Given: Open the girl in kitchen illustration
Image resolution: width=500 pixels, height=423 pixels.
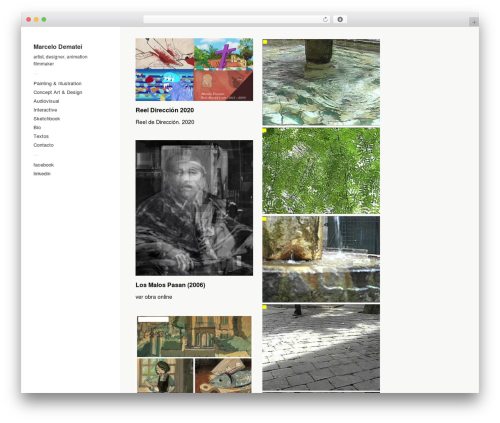Looking at the screenshot, I should click(x=165, y=376).
